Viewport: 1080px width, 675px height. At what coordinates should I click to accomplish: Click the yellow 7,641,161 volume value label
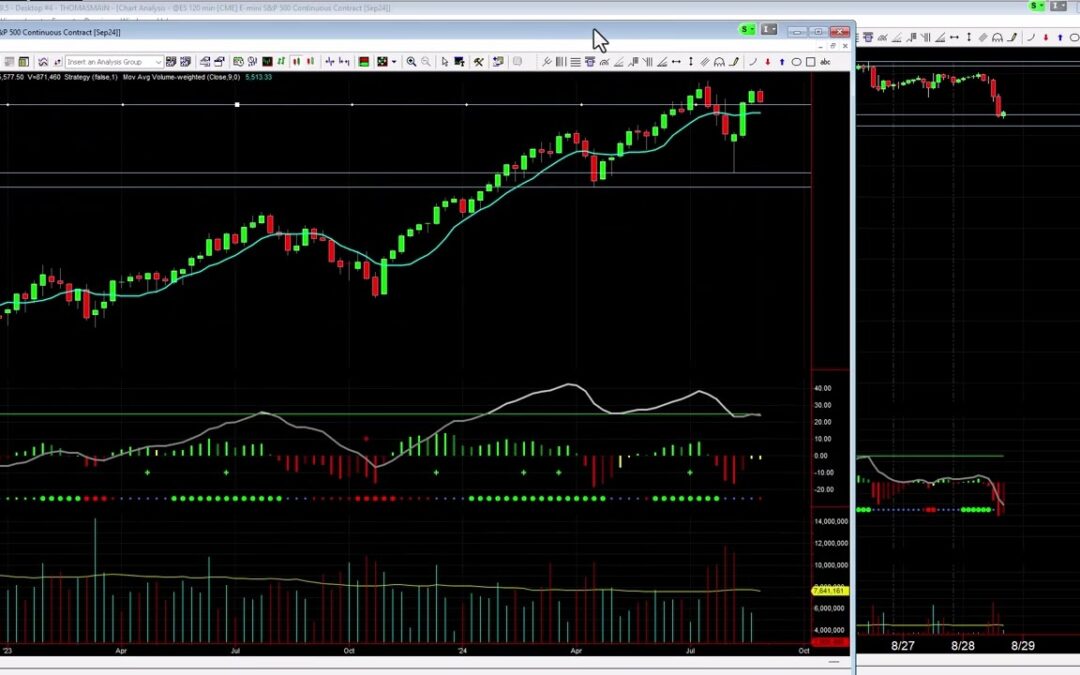click(829, 591)
